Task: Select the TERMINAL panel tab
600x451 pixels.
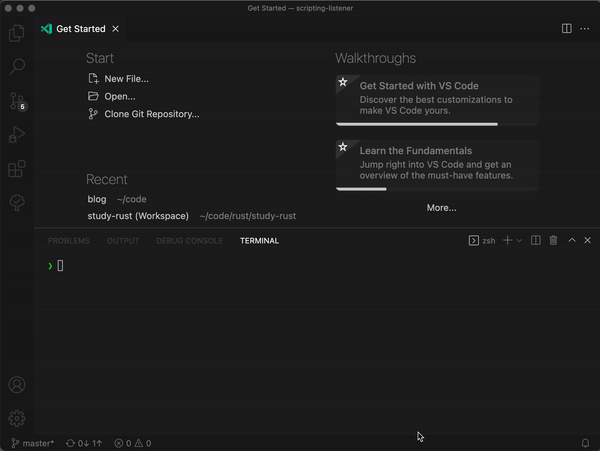Action: click(x=259, y=241)
